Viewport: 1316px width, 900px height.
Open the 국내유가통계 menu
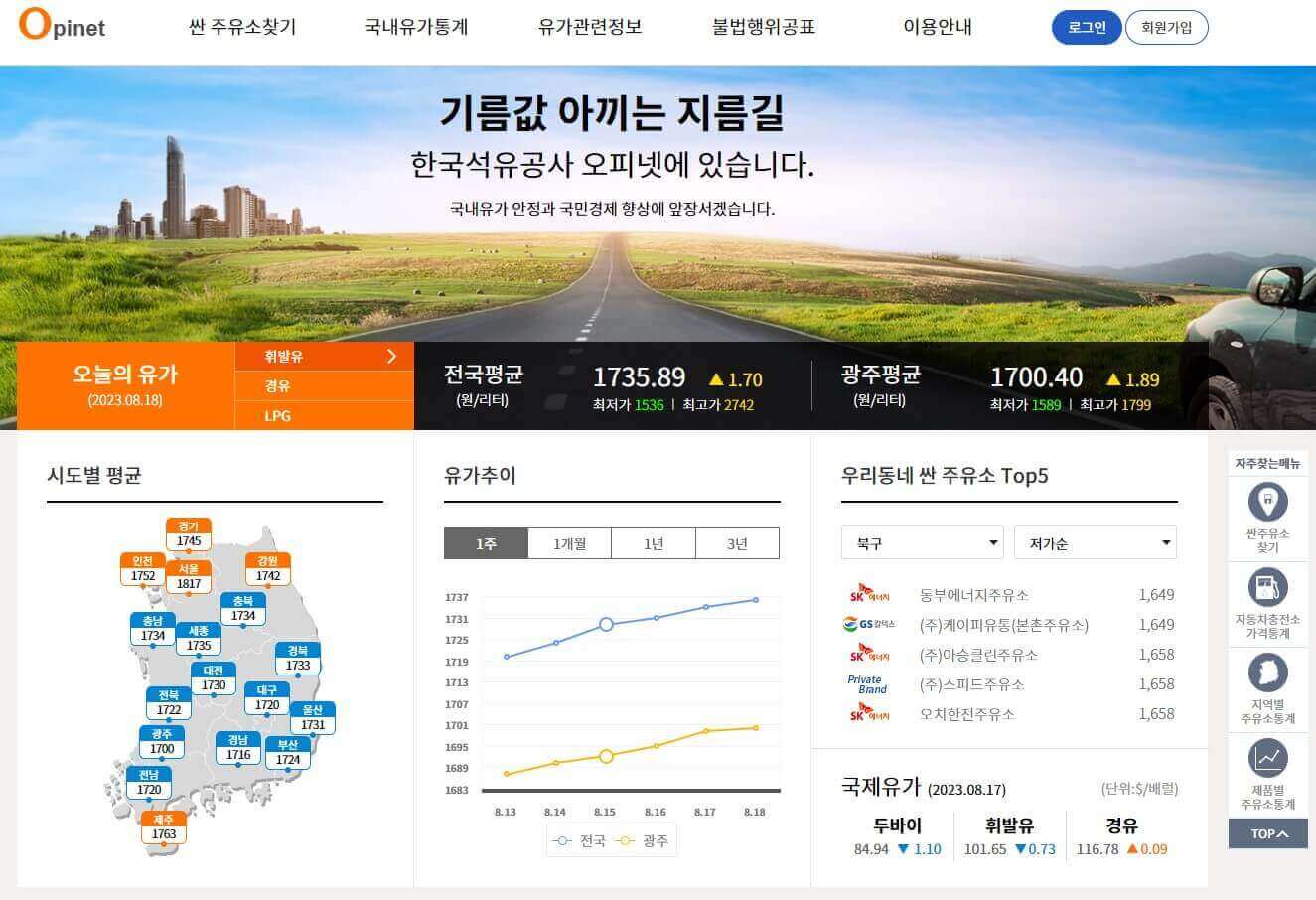point(416,28)
